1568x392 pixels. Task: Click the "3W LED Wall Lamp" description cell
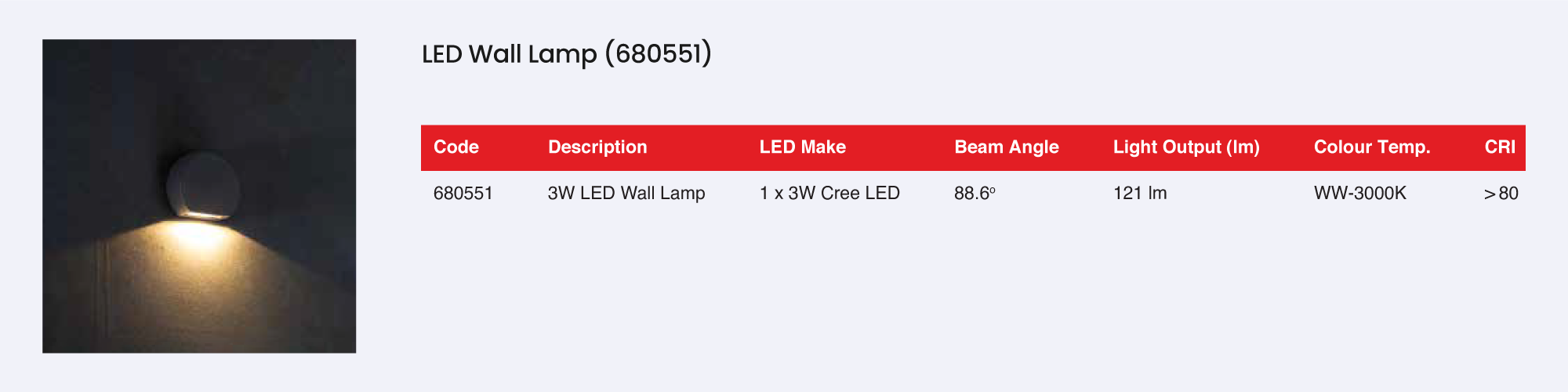(626, 194)
